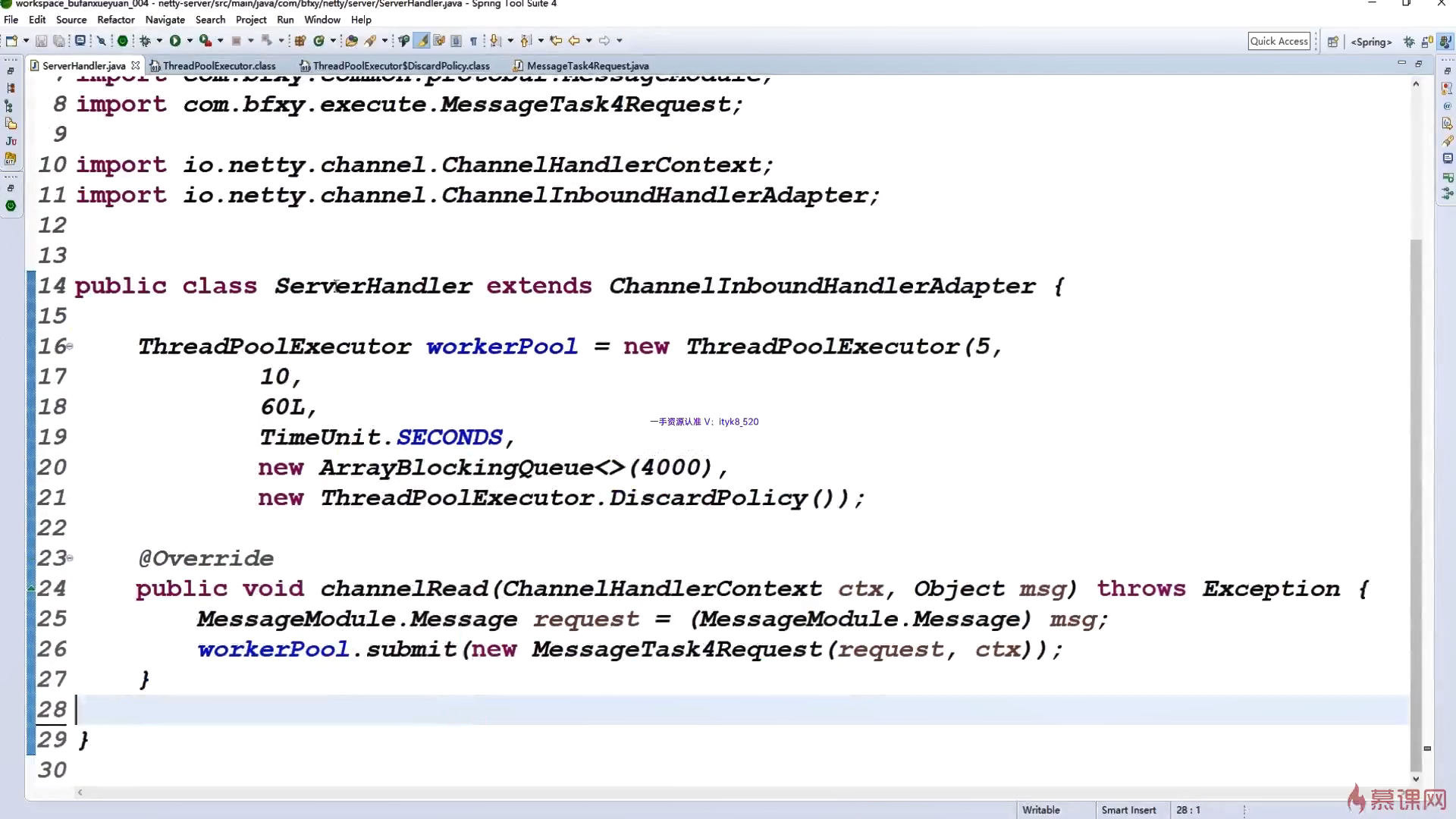Close the ServerHandler.java tab
The width and height of the screenshot is (1456, 819).
136,66
